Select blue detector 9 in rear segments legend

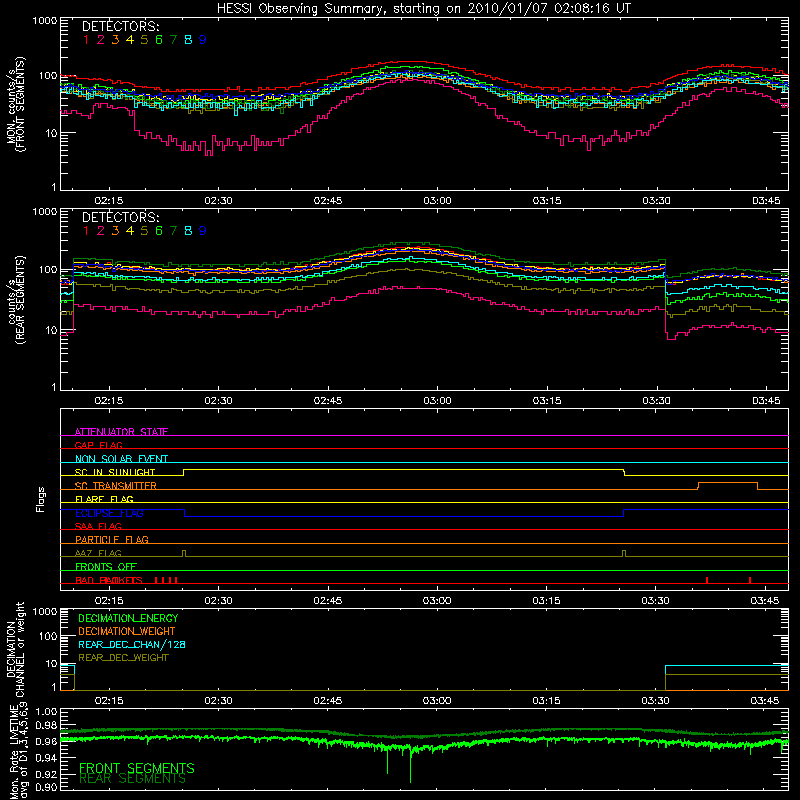(203, 231)
